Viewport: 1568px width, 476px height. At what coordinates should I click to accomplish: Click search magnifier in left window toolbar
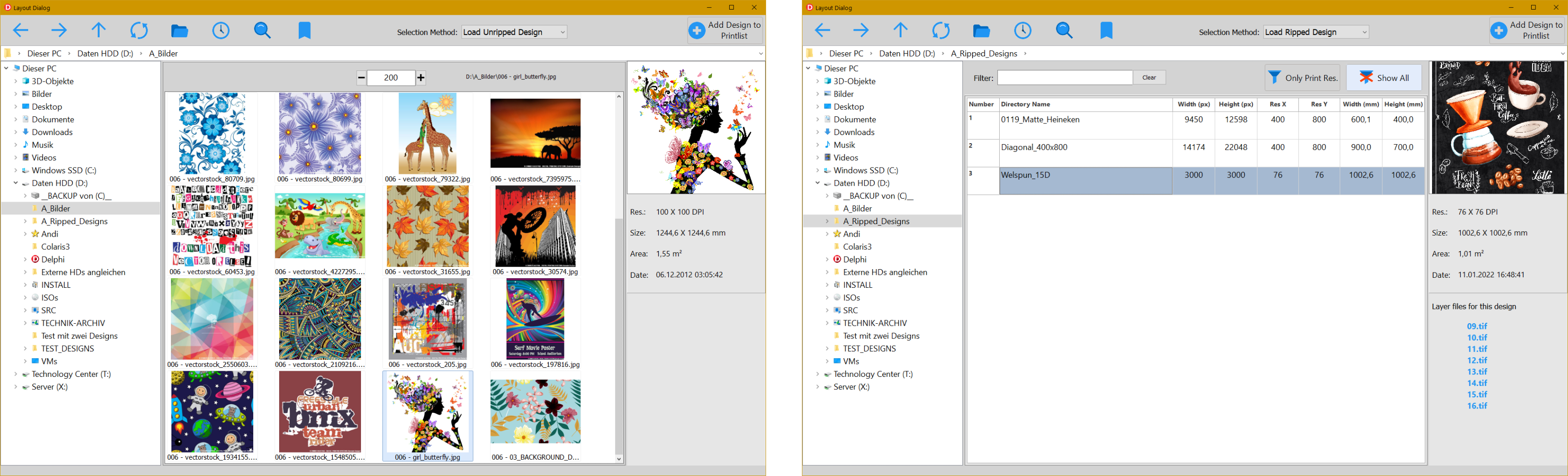tap(262, 31)
